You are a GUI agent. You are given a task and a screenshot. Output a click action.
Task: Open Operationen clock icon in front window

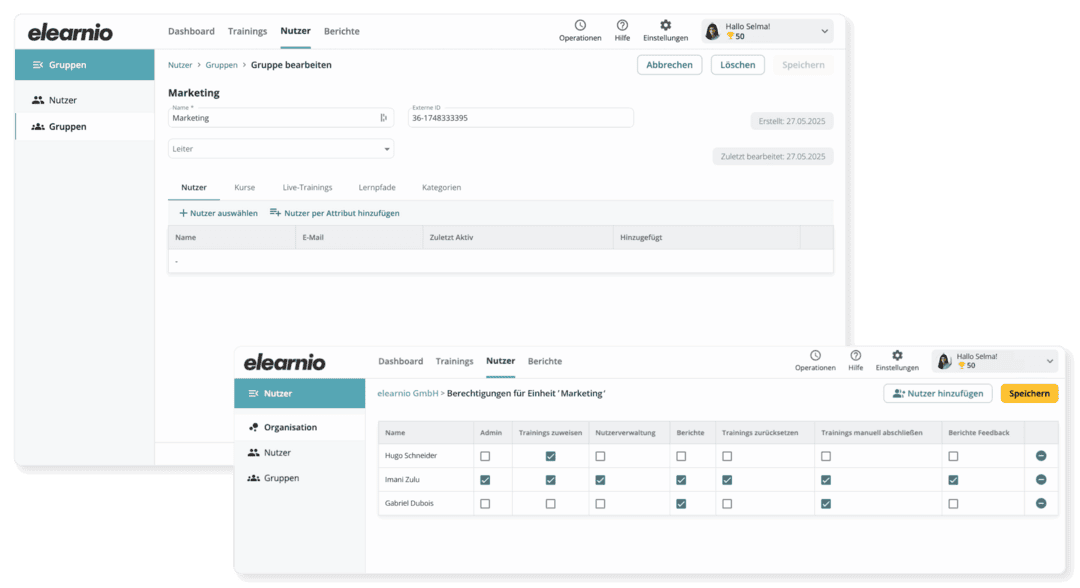[815, 355]
